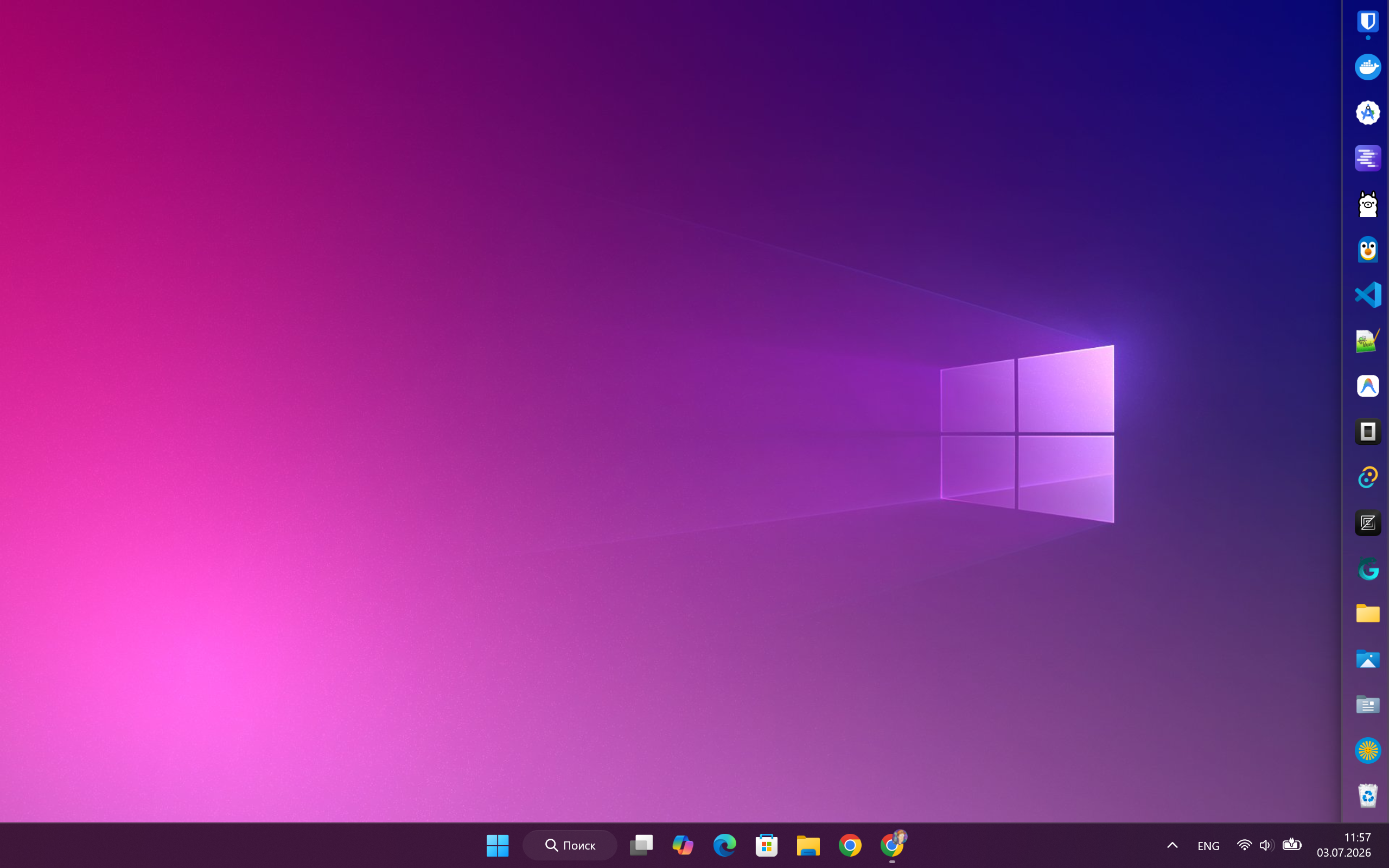Open File Explorer on the taskbar
The width and height of the screenshot is (1389, 868).
(x=808, y=845)
